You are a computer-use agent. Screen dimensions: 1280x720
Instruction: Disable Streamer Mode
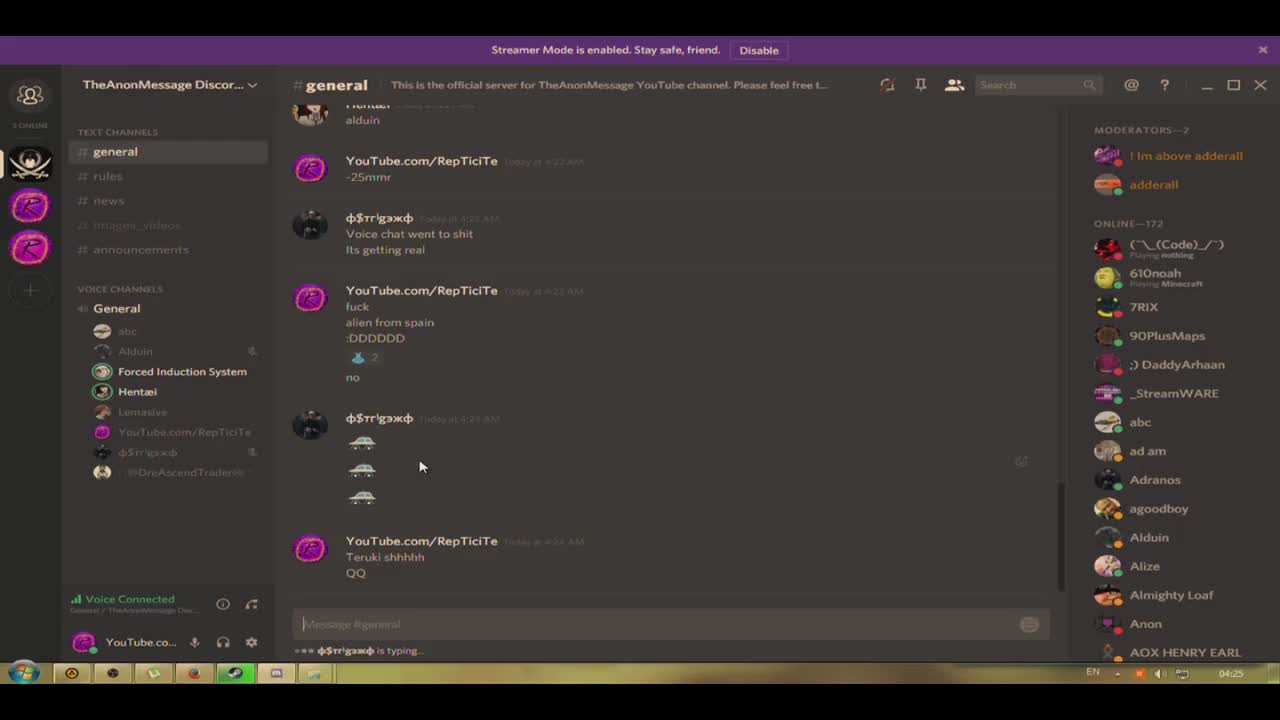[759, 50]
